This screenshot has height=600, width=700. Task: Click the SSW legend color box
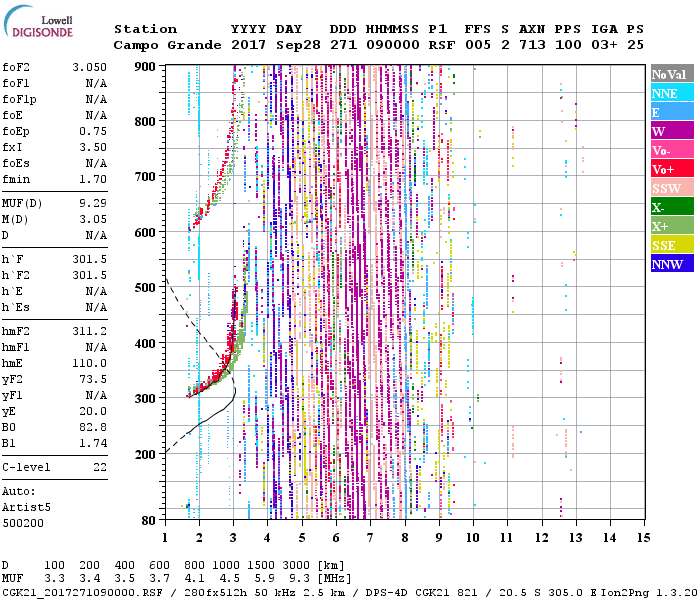[x=668, y=188]
